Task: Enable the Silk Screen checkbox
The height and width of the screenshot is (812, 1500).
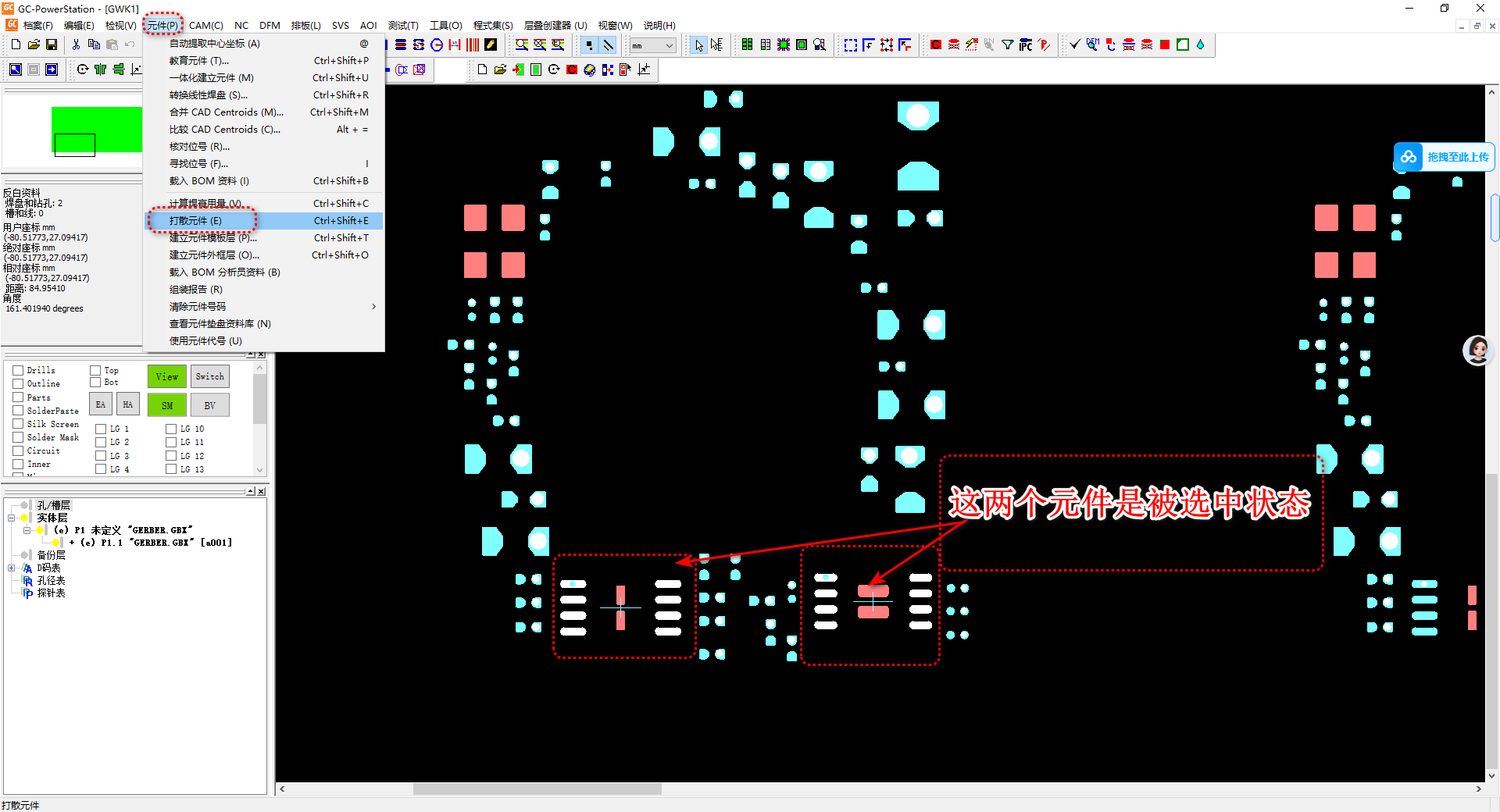Action: (18, 424)
